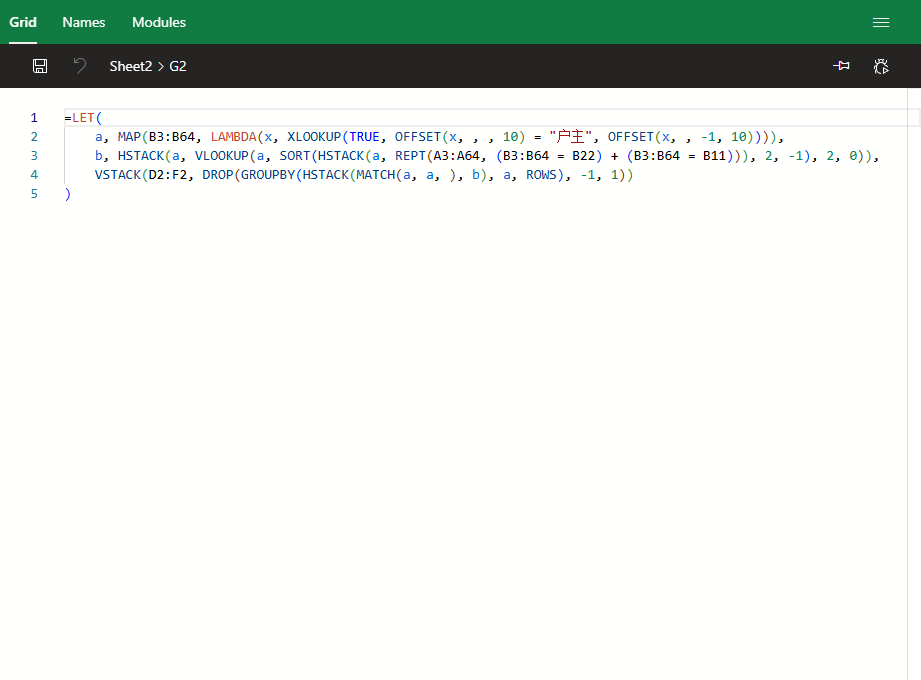The image size is (921, 680).
Task: Click the save formula icon
Action: tap(40, 66)
